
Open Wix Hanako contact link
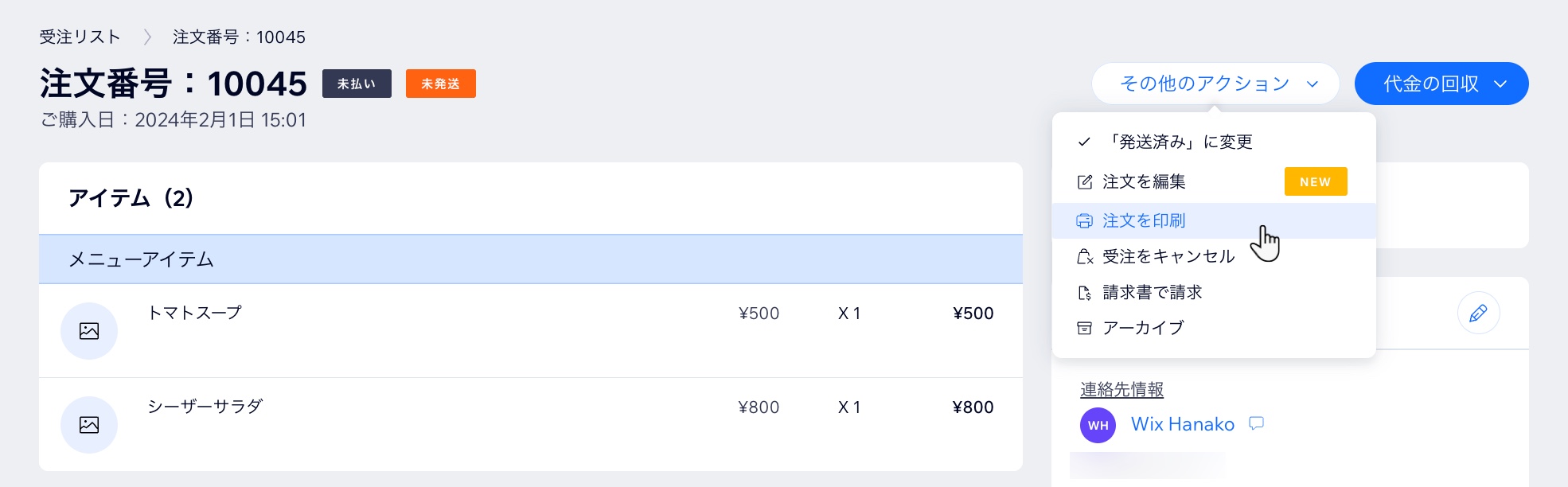1183,424
